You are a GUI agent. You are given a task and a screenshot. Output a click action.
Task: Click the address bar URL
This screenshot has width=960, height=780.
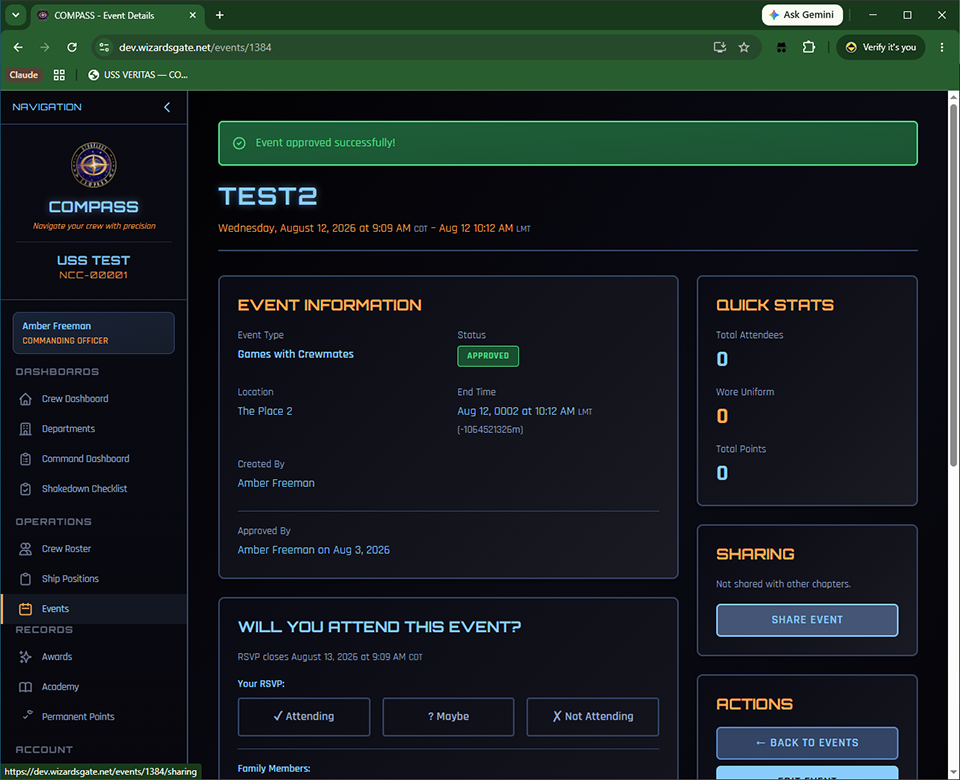(x=195, y=47)
